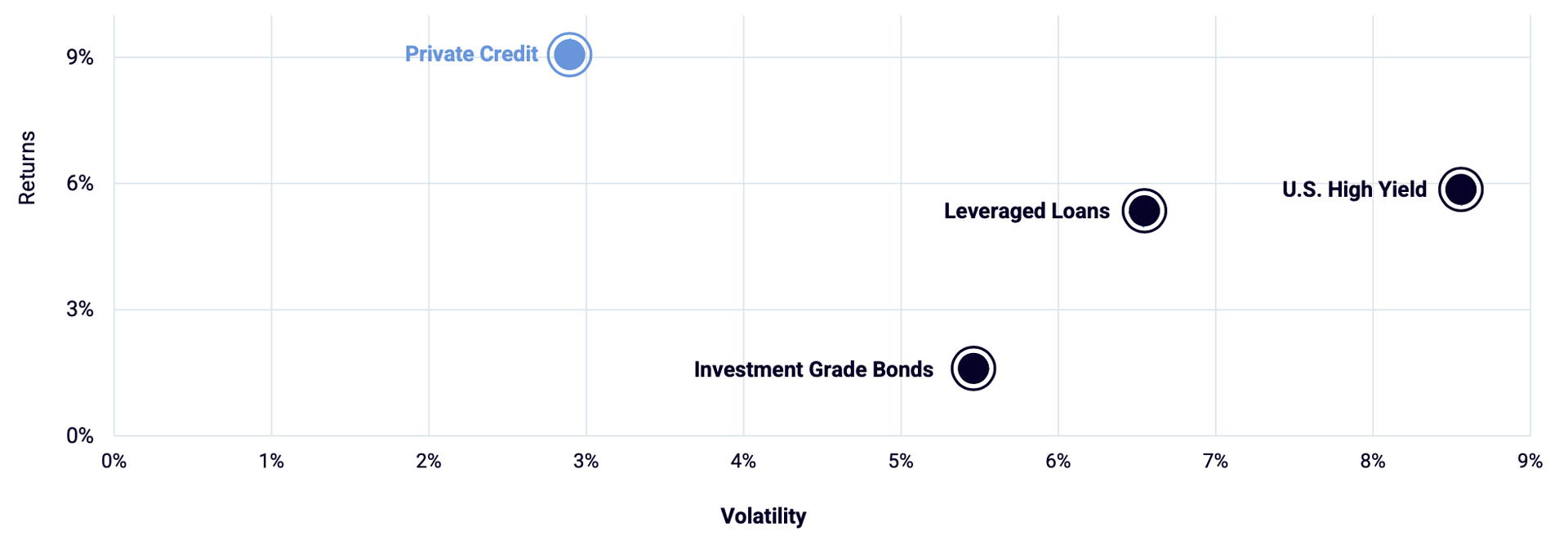Click the 1% tick on Volatility axis
Screen dimensions: 1568x545
coord(271,462)
